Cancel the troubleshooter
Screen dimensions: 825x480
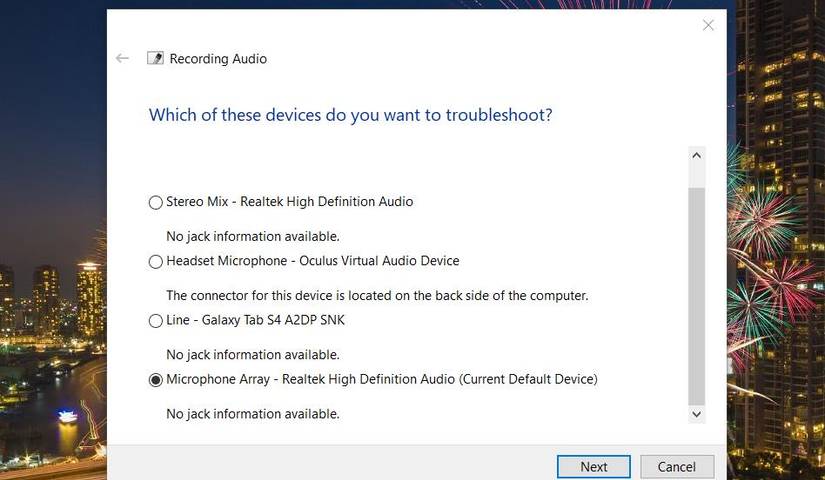(676, 467)
